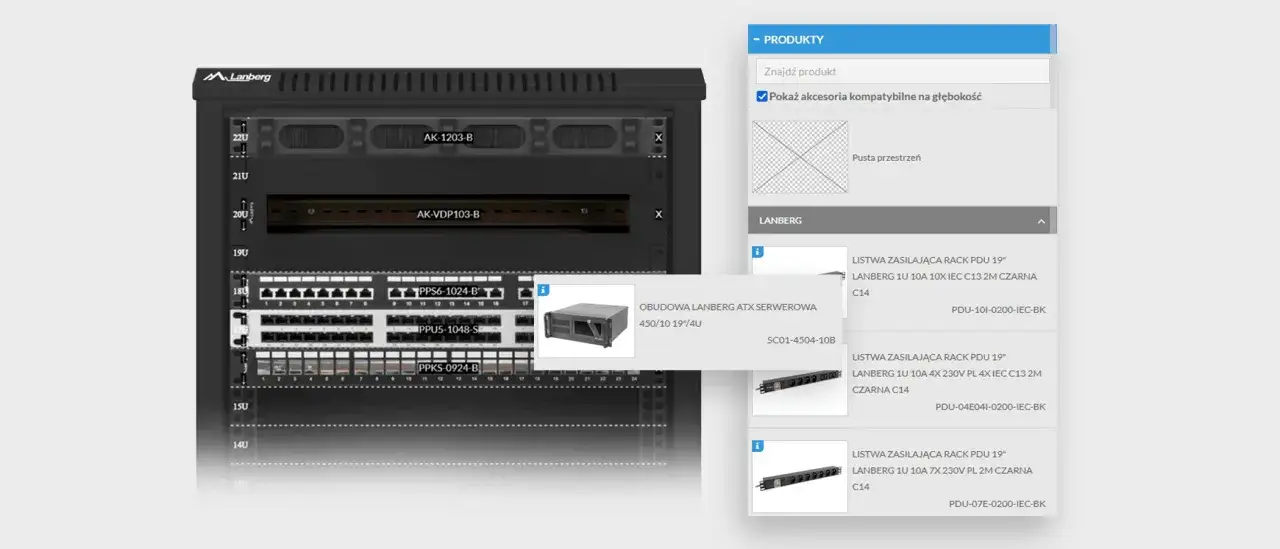The width and height of the screenshot is (1280, 549).
Task: Select the PPS6-1024-B patch panel
Action: click(448, 292)
